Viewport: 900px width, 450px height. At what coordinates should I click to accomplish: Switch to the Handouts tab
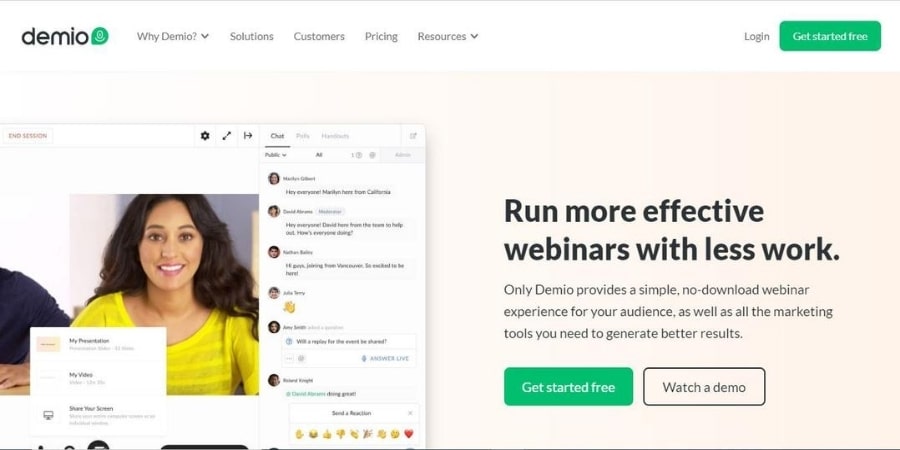pyautogui.click(x=335, y=136)
